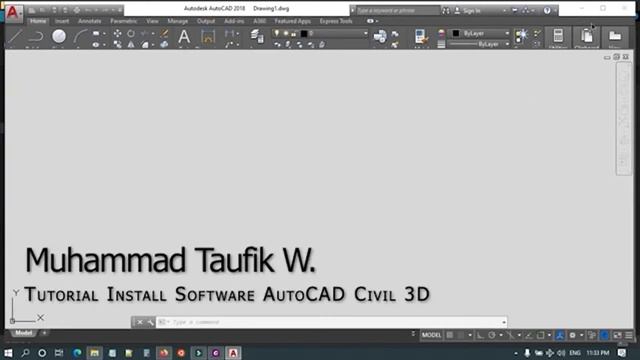This screenshot has width=640, height=360.
Task: Select the Circle tool
Action: (59, 36)
